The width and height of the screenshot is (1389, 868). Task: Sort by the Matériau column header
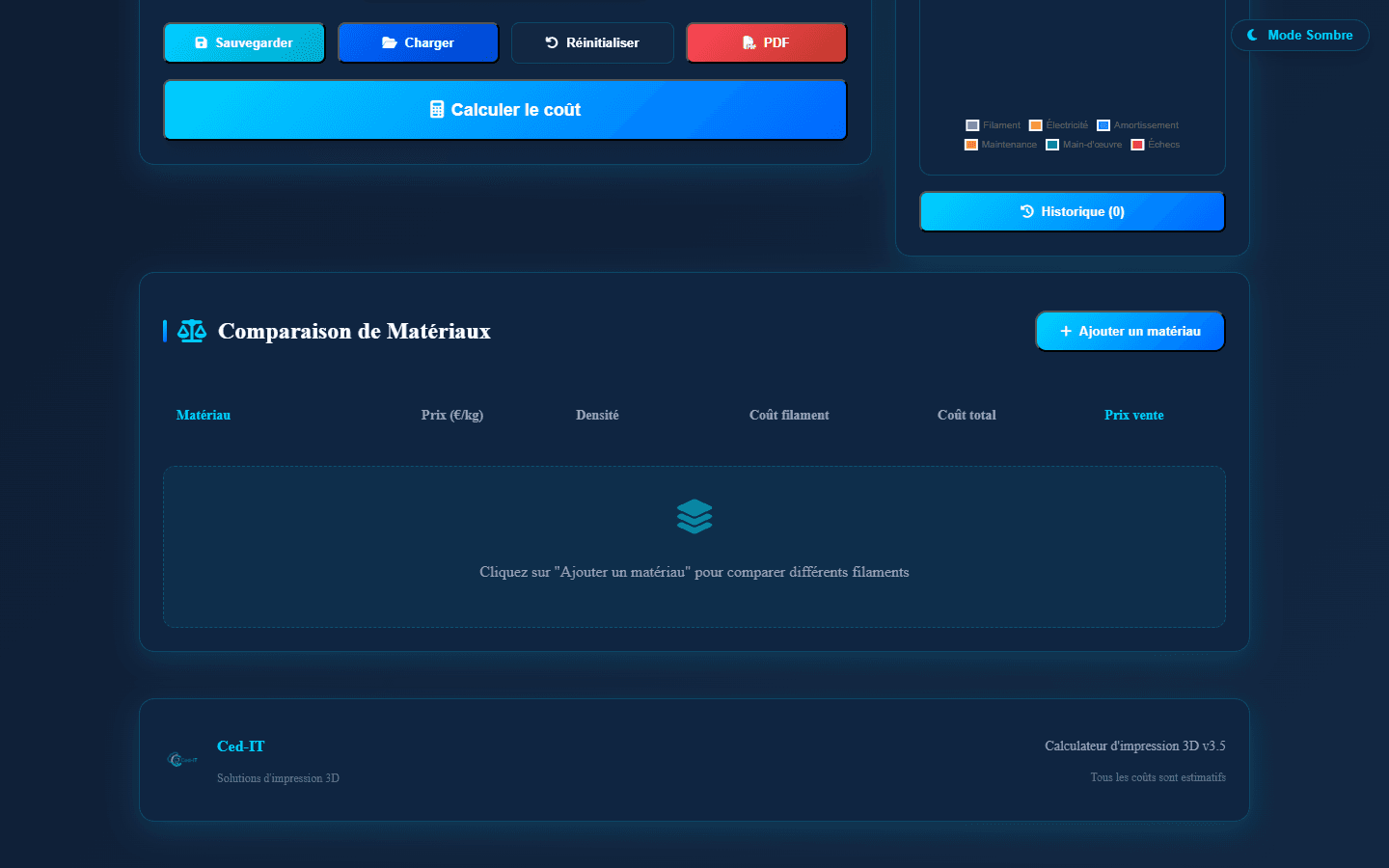point(203,415)
